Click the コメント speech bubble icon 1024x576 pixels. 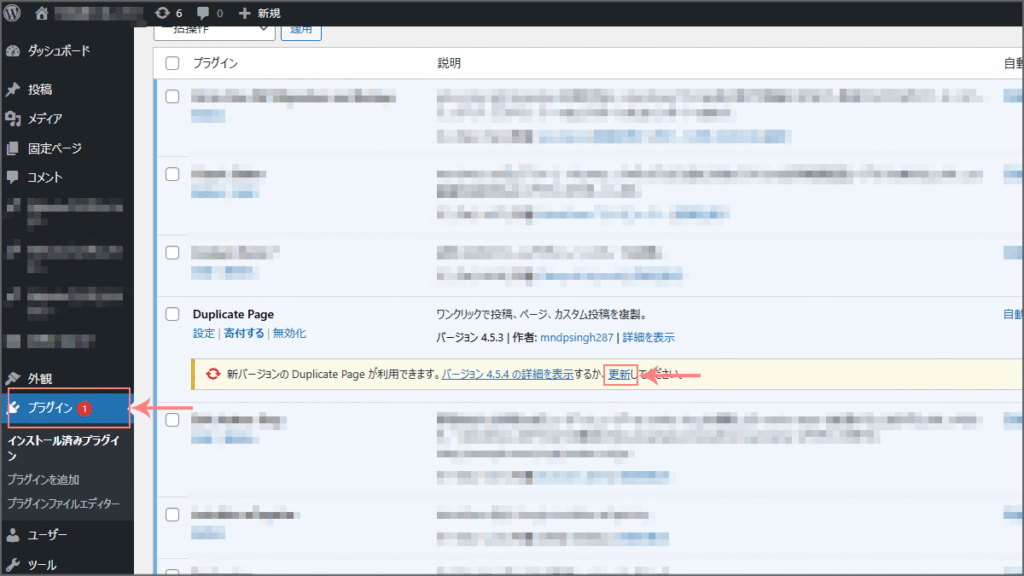pos(13,177)
